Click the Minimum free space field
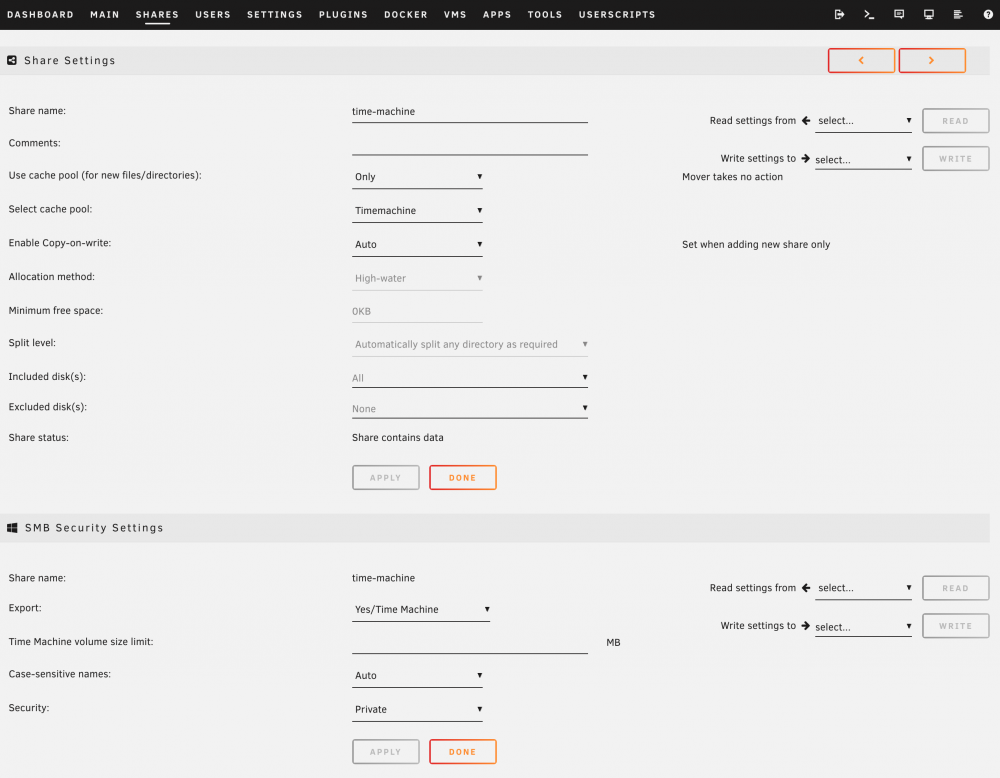 point(417,311)
